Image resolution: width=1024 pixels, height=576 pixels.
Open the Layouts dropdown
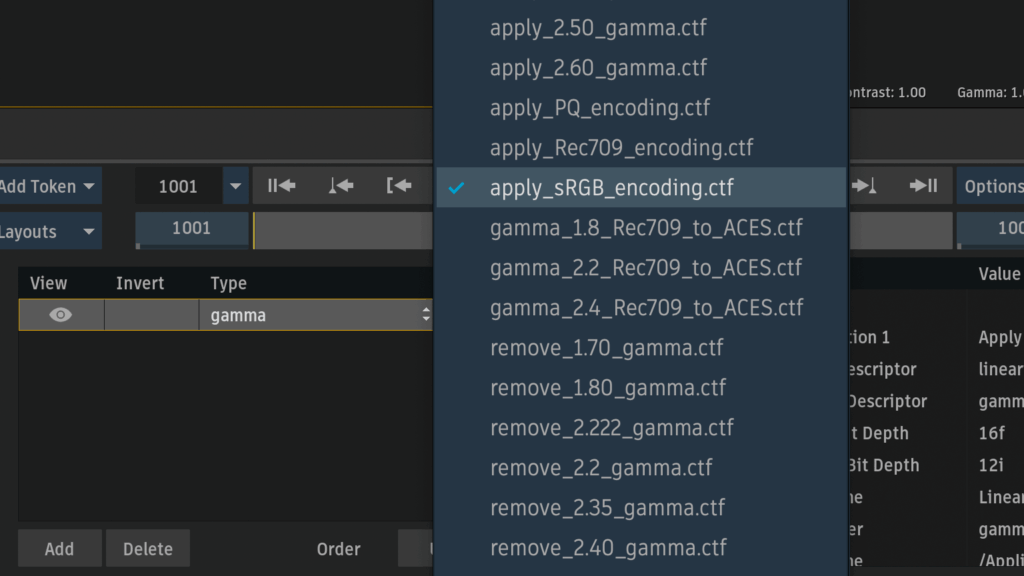pyautogui.click(x=48, y=232)
